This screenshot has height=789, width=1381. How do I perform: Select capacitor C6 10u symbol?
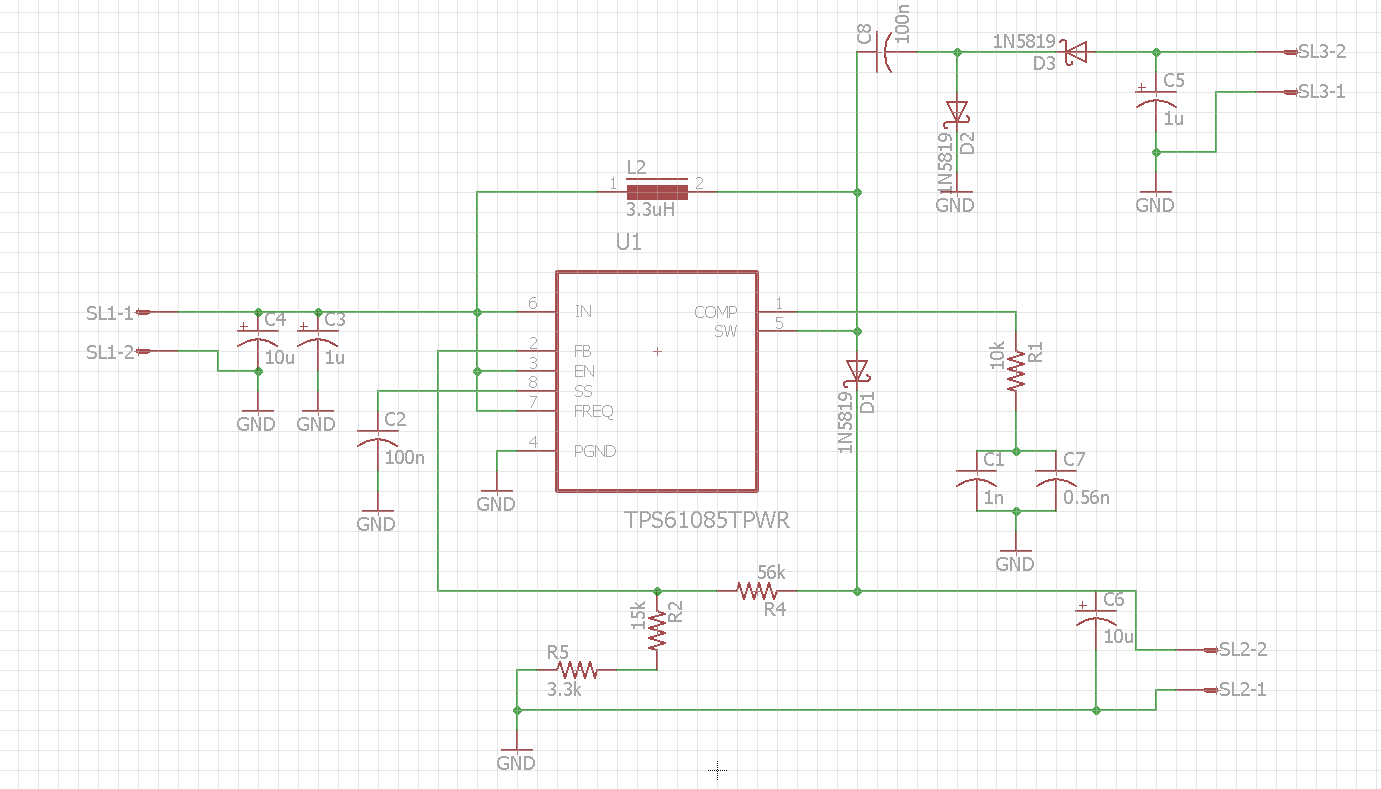1097,616
